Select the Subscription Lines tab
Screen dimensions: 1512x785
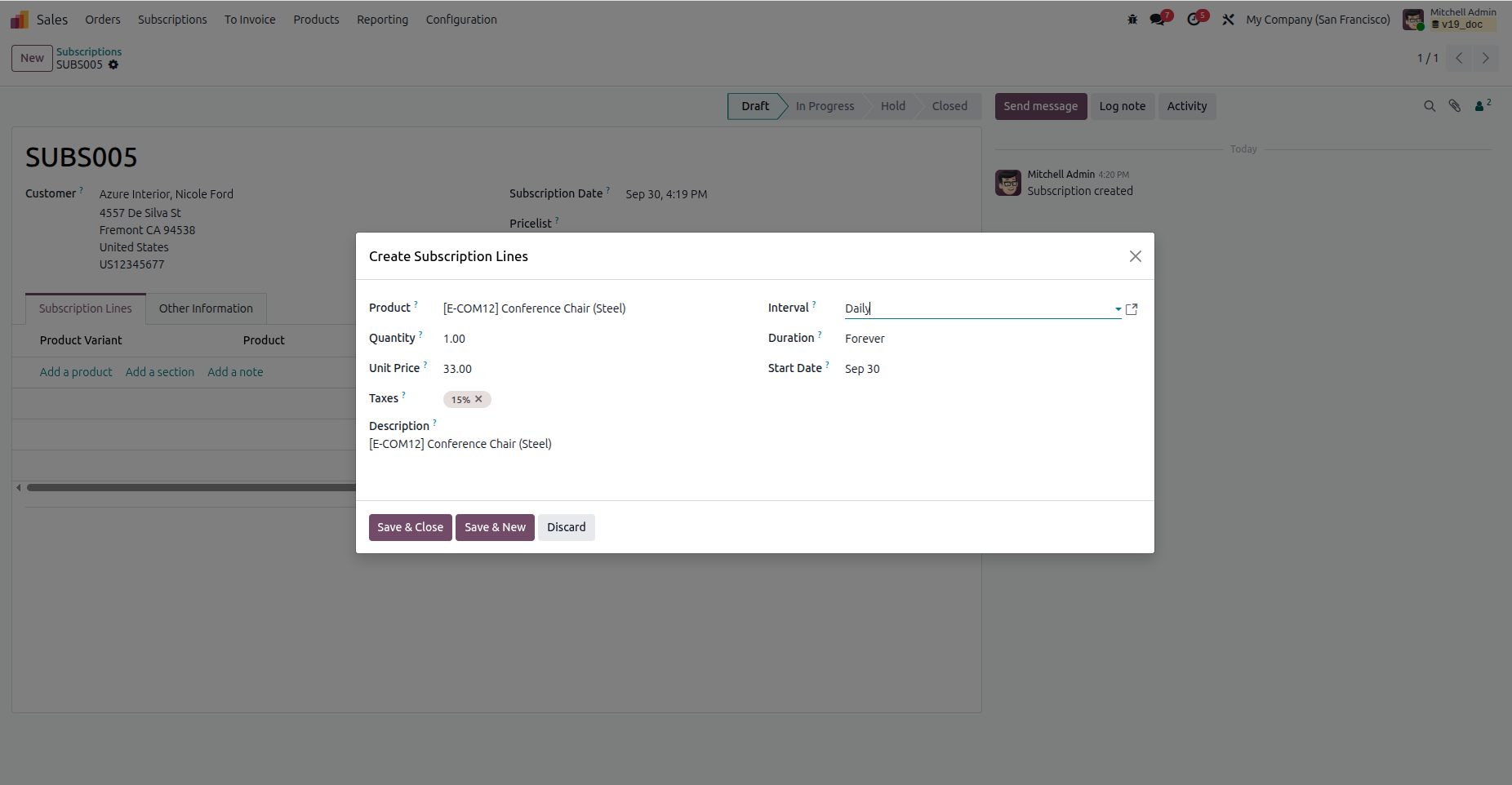coord(86,308)
